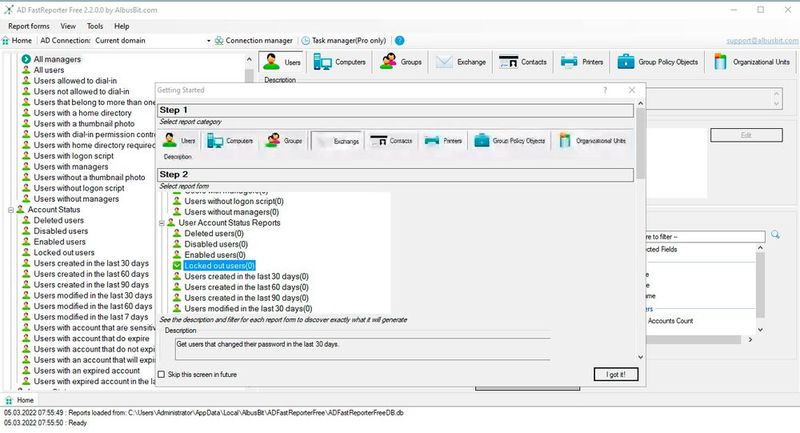
Task: Click the dialog scrollbar up arrow
Action: point(640,104)
